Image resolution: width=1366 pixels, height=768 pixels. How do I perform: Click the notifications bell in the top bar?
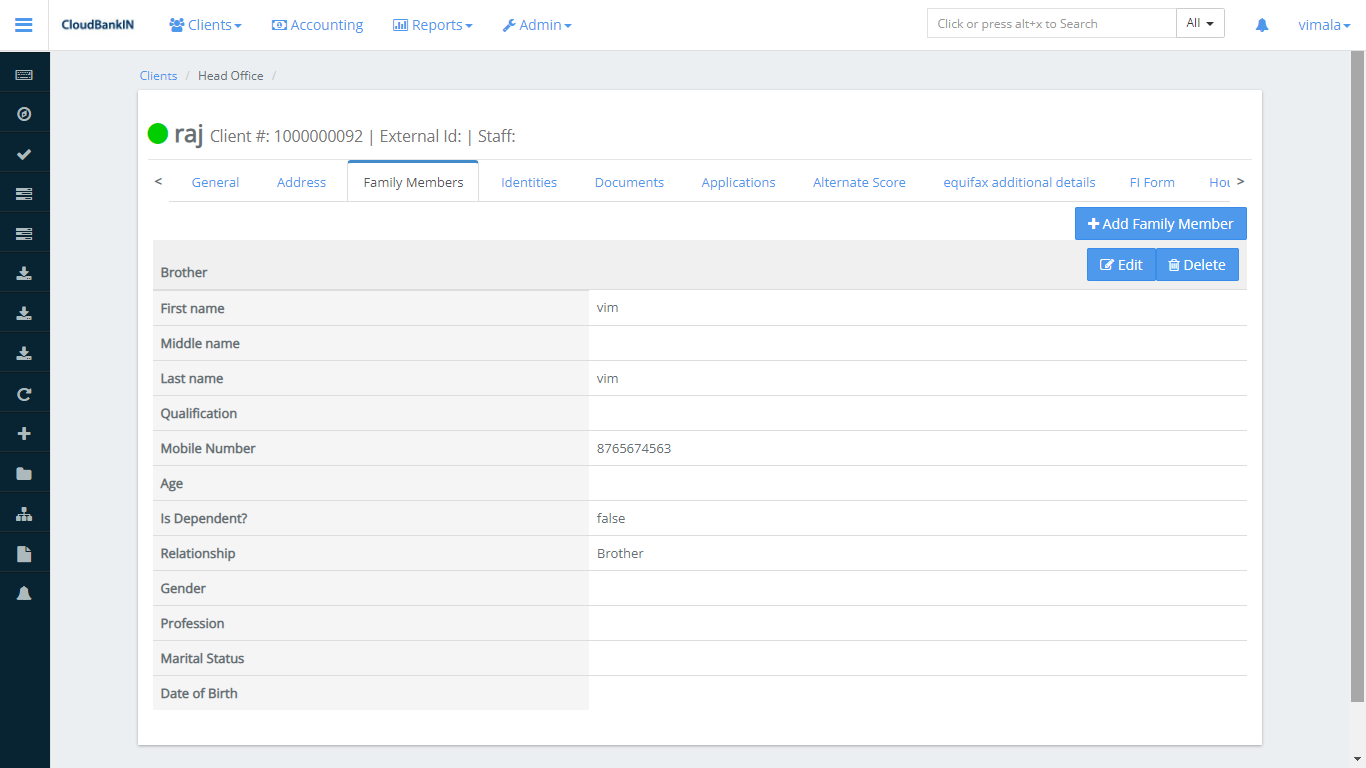click(x=1261, y=24)
